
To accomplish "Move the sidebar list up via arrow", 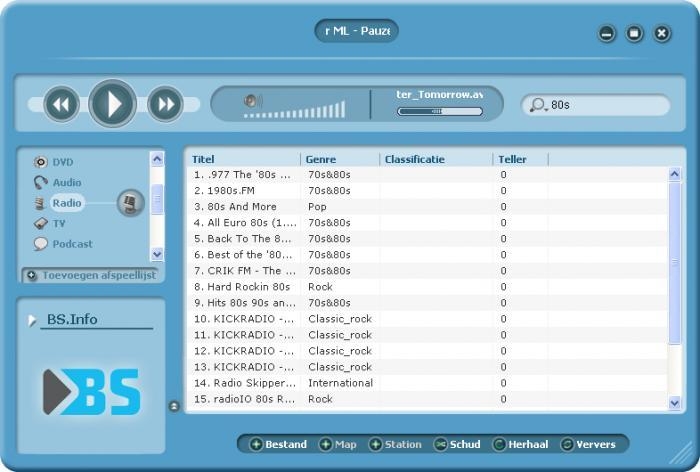I will coord(157,159).
